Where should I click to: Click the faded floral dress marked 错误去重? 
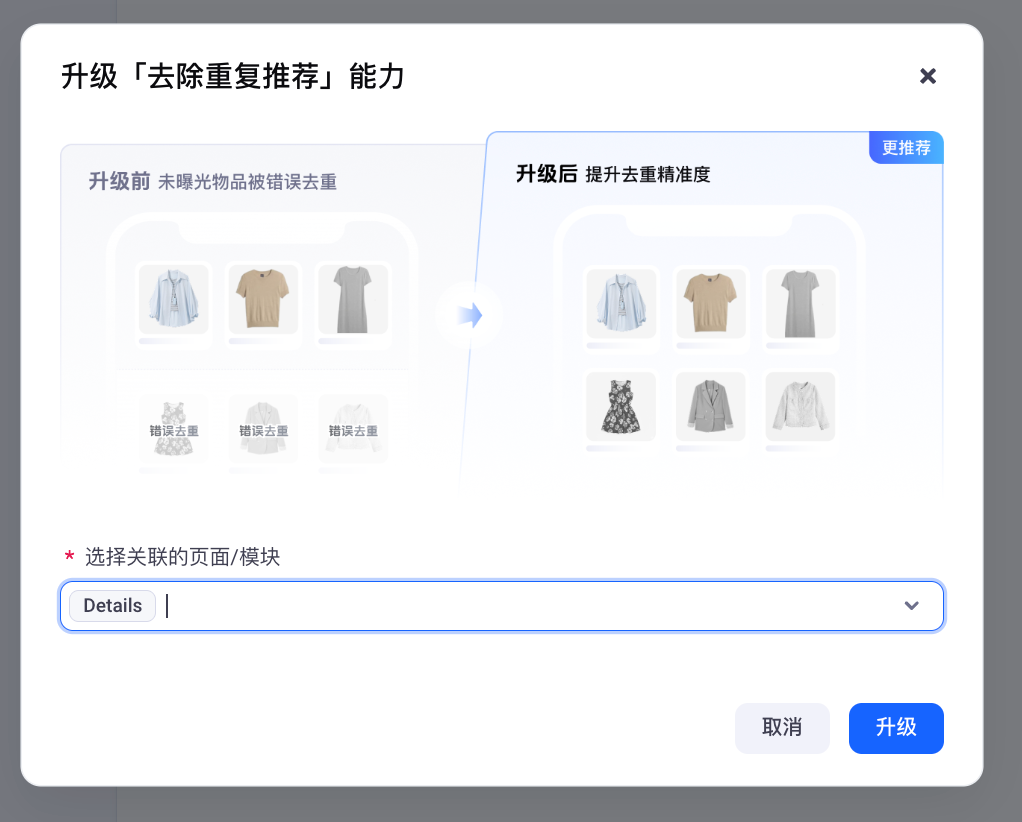[x=173, y=429]
